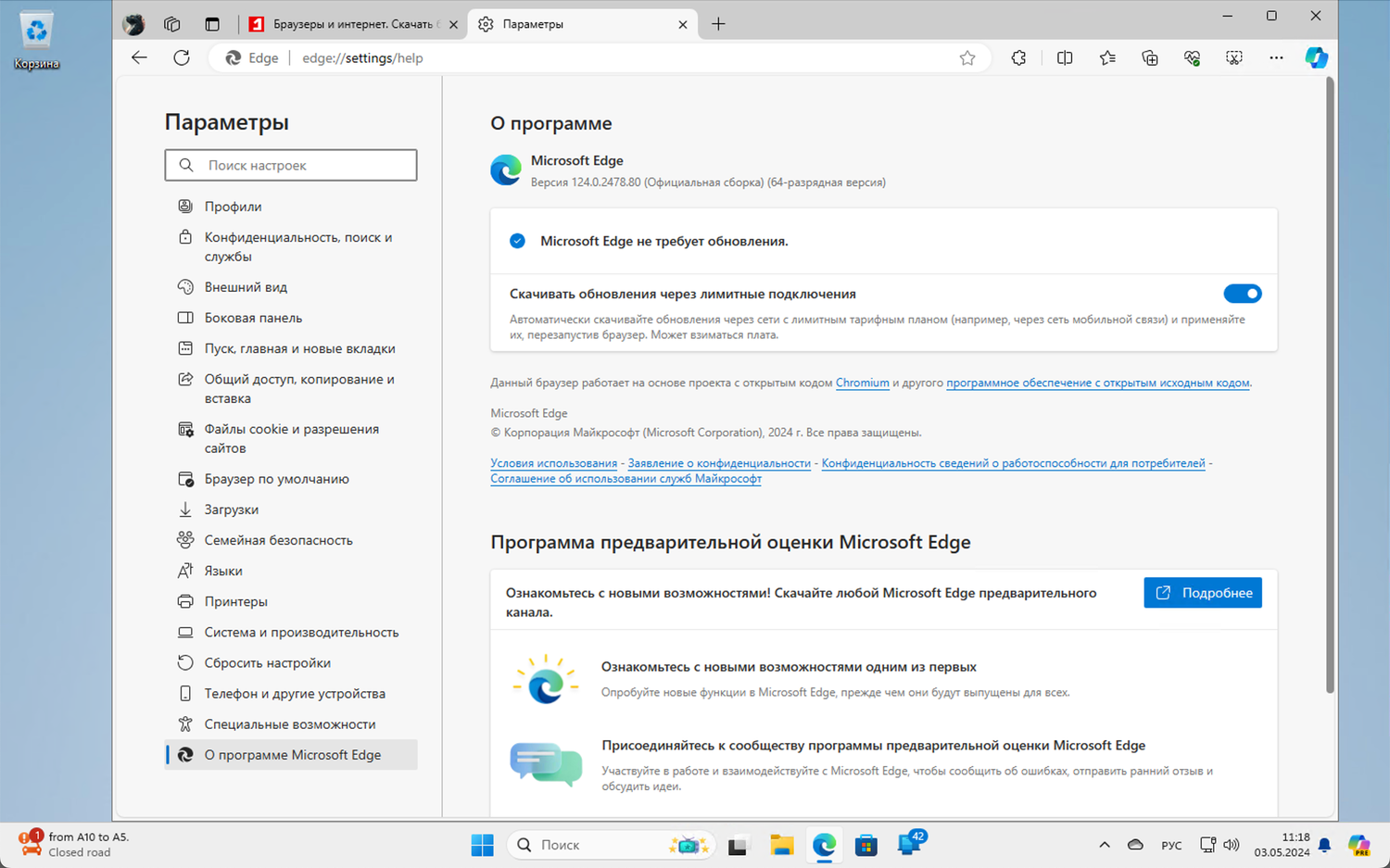Select 'Телефон и другие устройства'
The image size is (1390, 868).
(291, 693)
